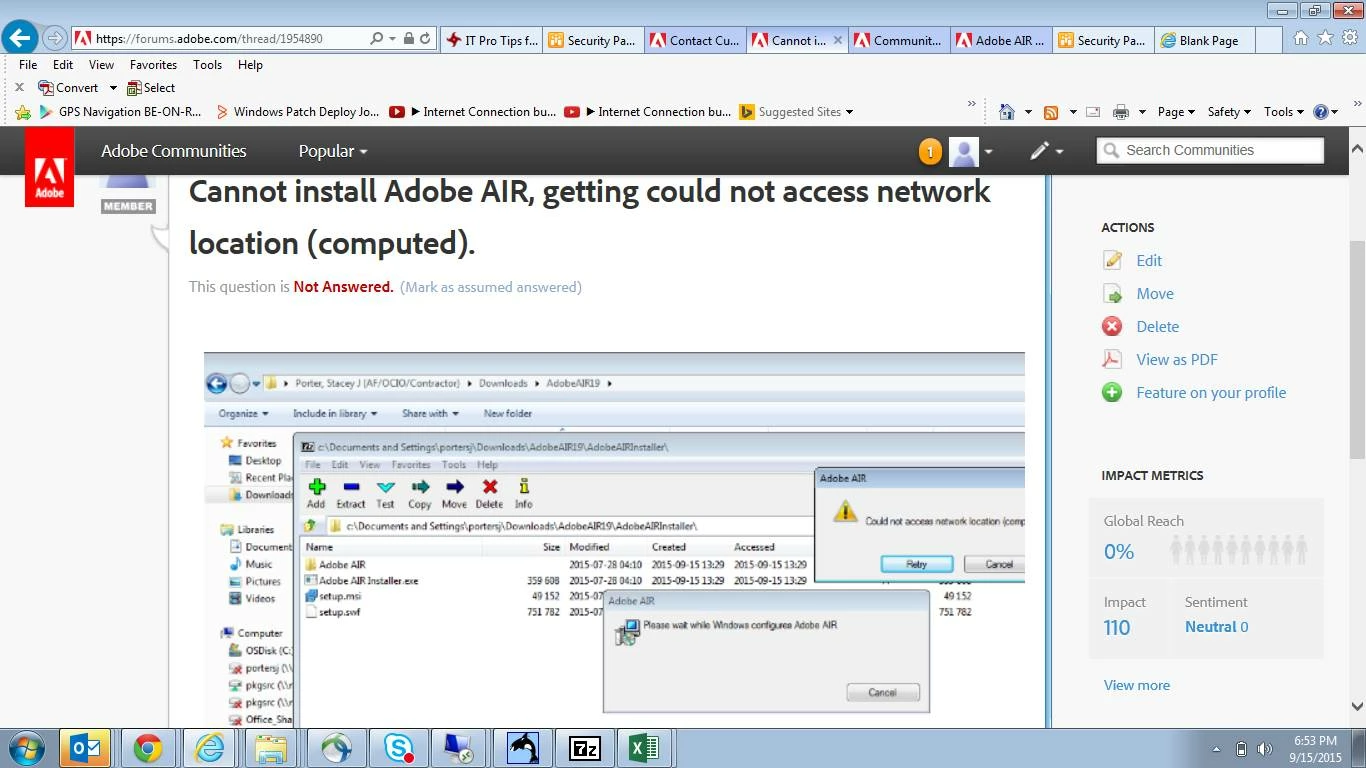Open Excel from the taskbar
This screenshot has height=768, width=1366.
tap(646, 748)
